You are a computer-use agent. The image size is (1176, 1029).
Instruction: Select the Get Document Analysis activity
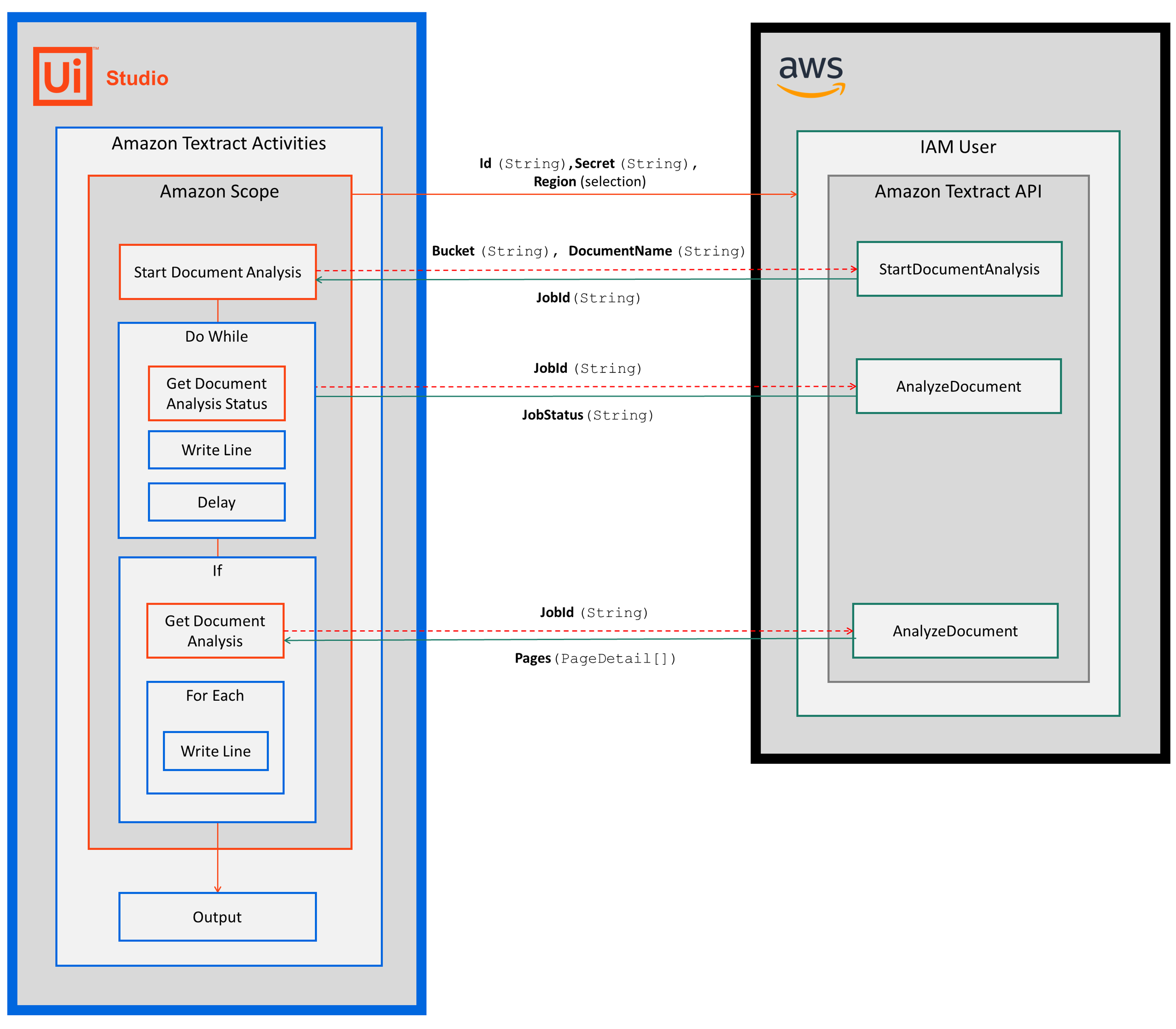(215, 630)
